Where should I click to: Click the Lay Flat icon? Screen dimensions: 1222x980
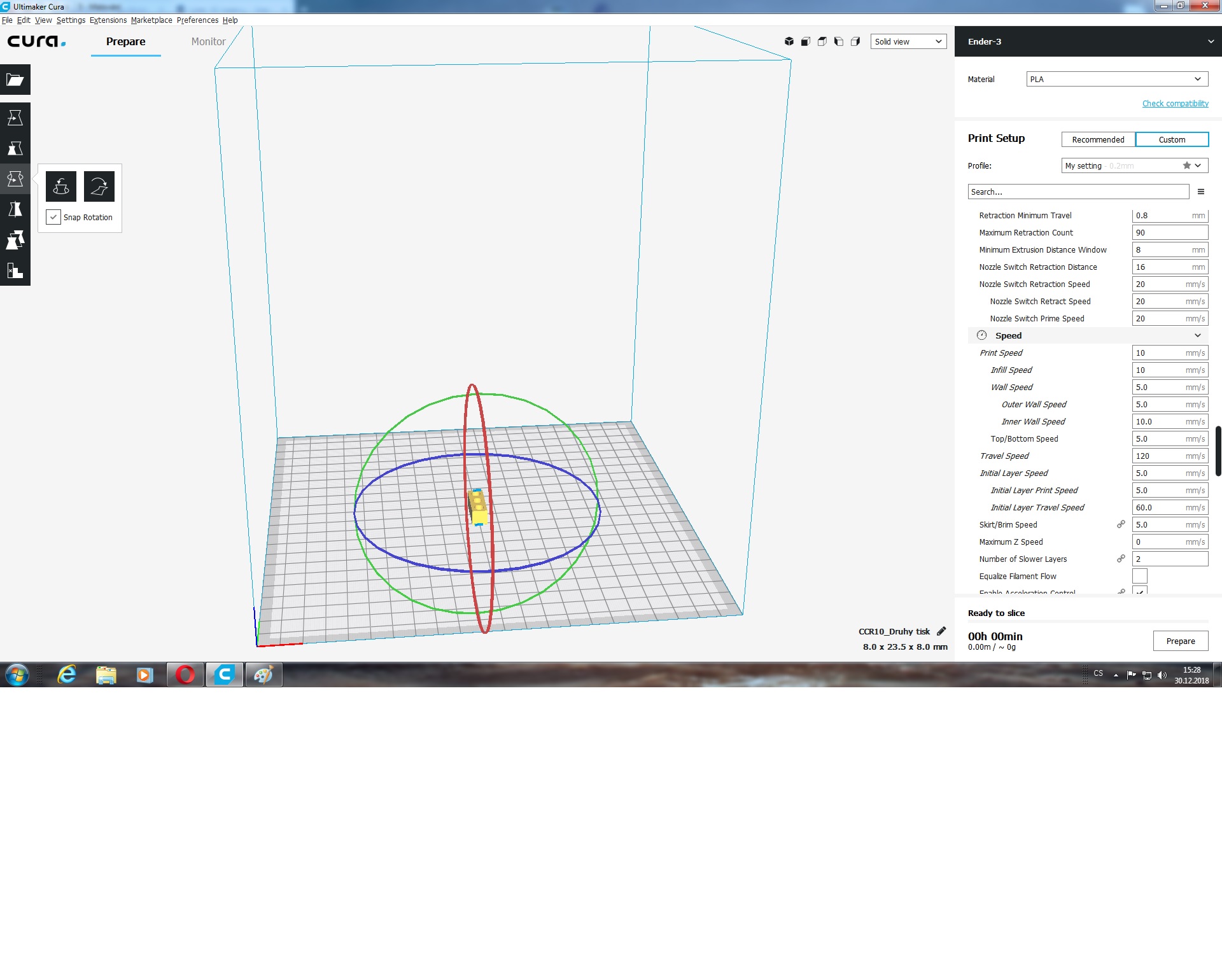pyautogui.click(x=99, y=186)
